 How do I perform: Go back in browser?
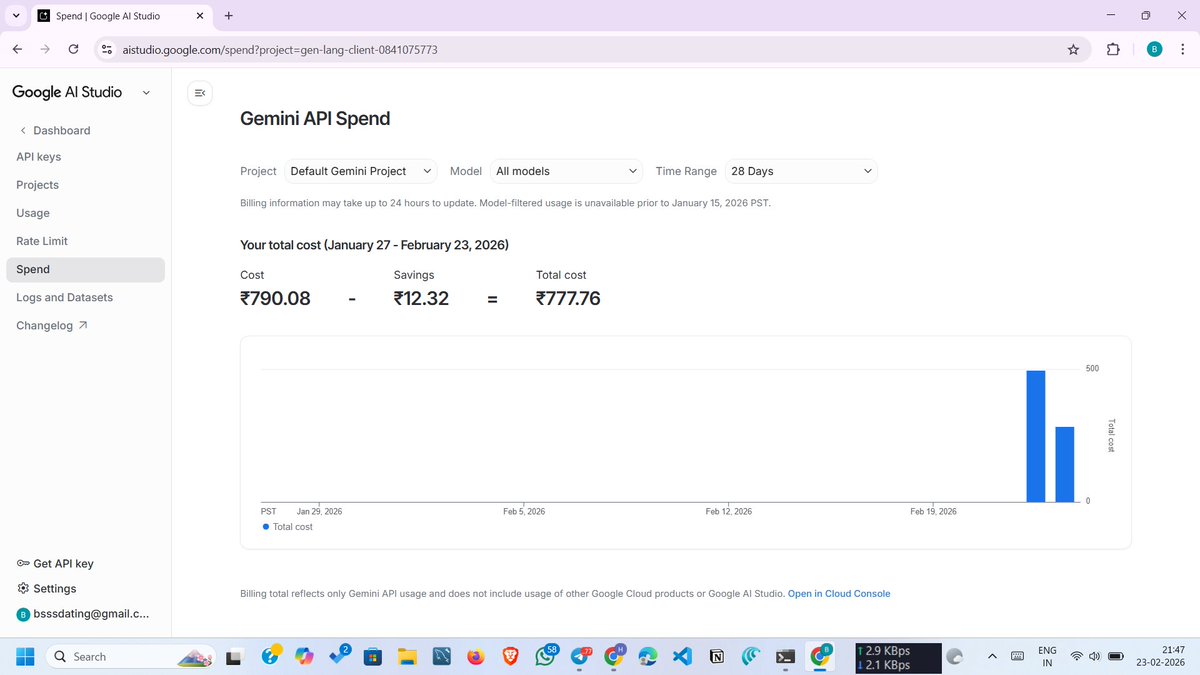[x=17, y=49]
